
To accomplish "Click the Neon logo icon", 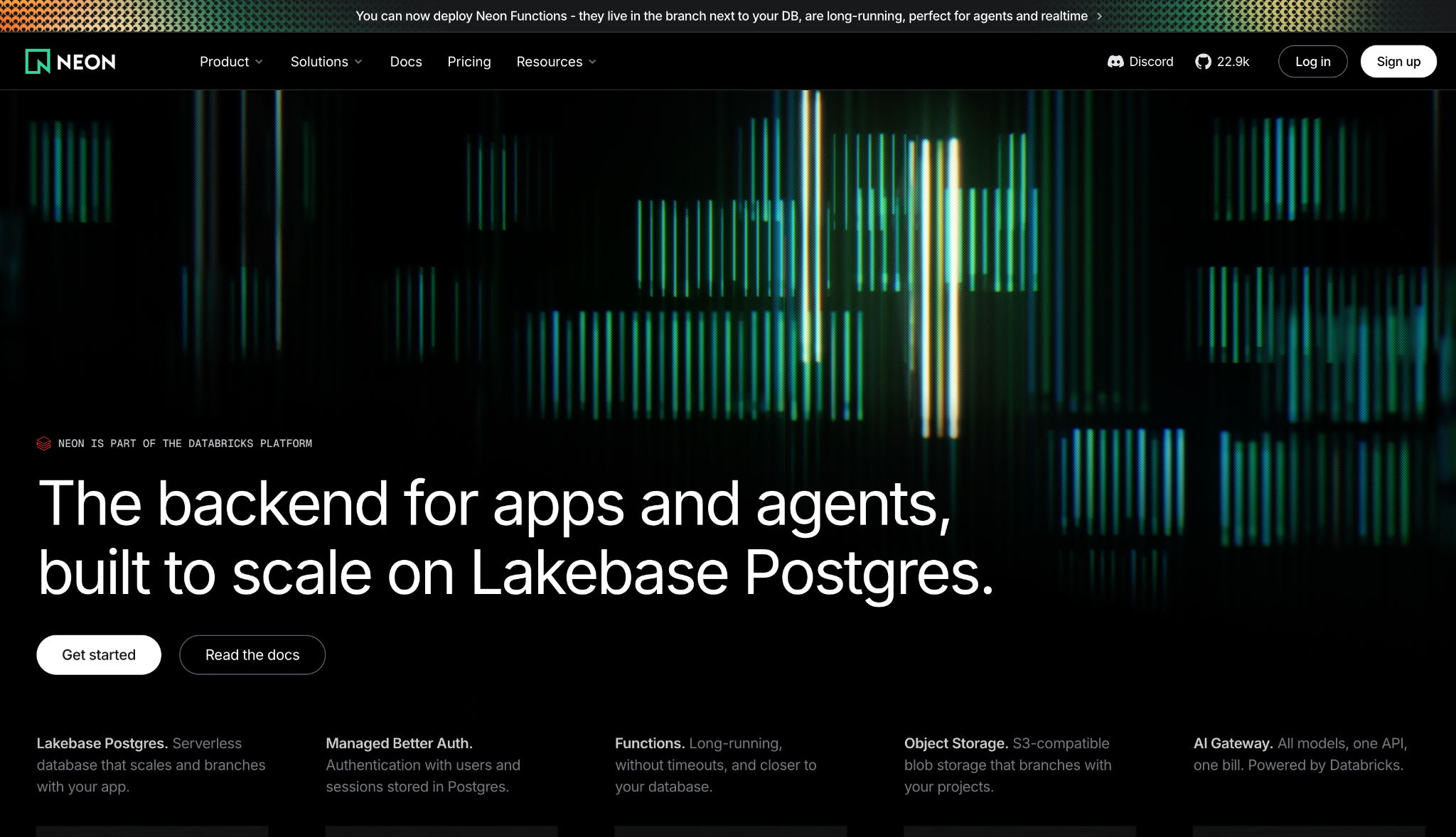I will coord(38,62).
